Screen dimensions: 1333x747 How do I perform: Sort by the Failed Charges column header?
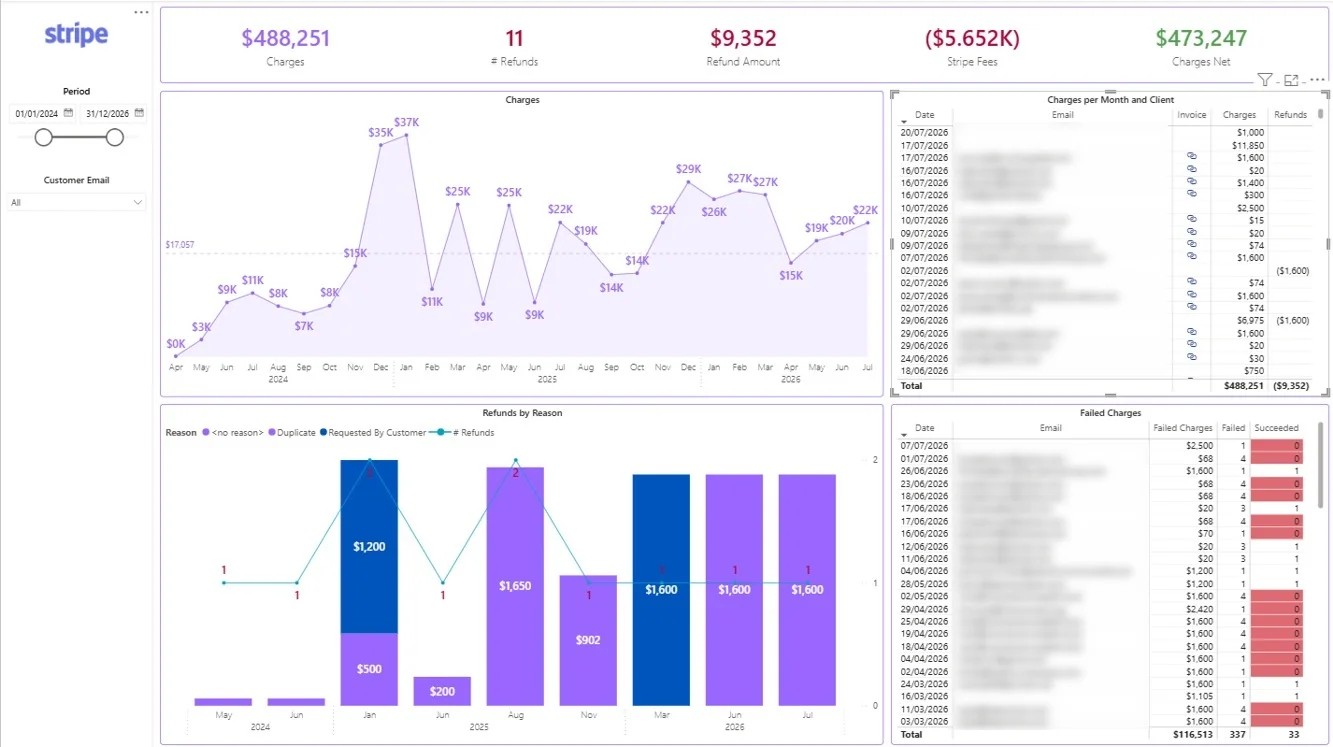[1183, 428]
